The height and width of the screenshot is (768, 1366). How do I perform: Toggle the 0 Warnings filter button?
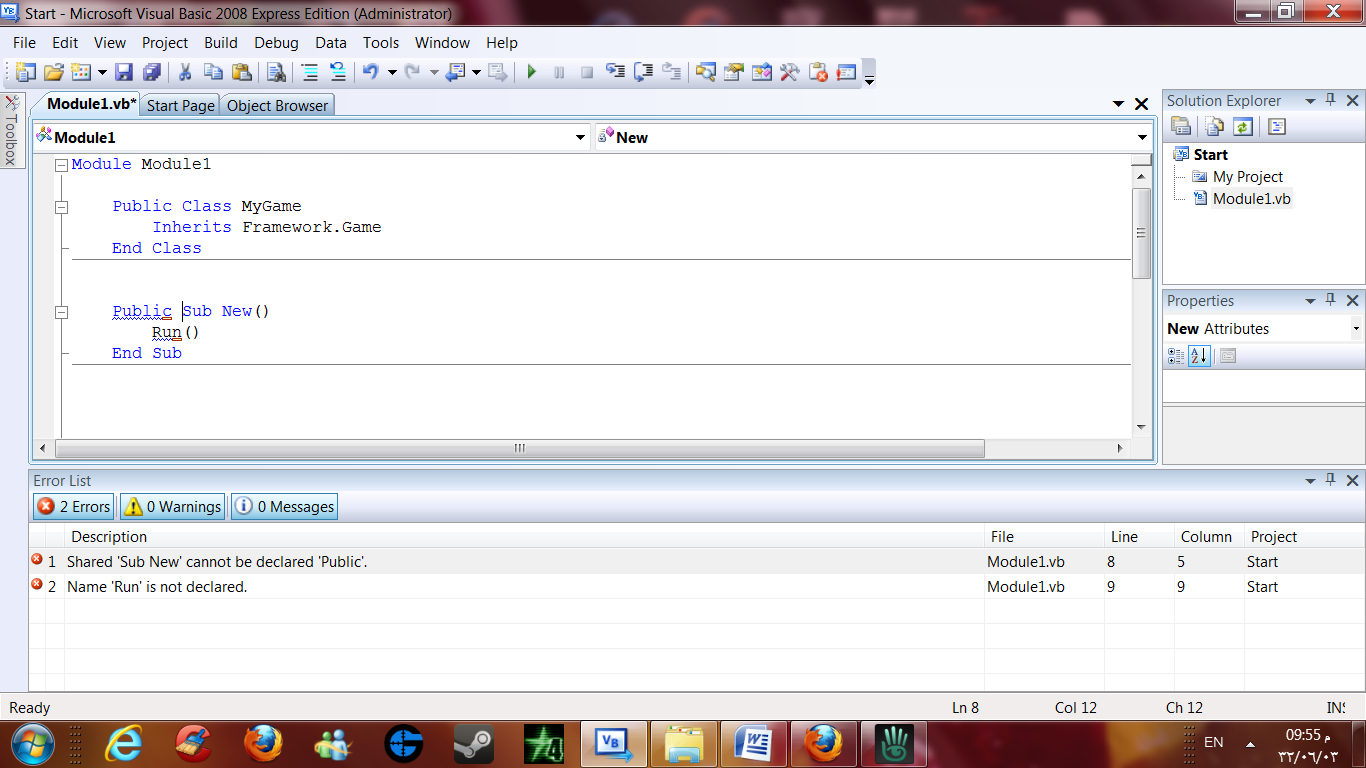coord(172,507)
